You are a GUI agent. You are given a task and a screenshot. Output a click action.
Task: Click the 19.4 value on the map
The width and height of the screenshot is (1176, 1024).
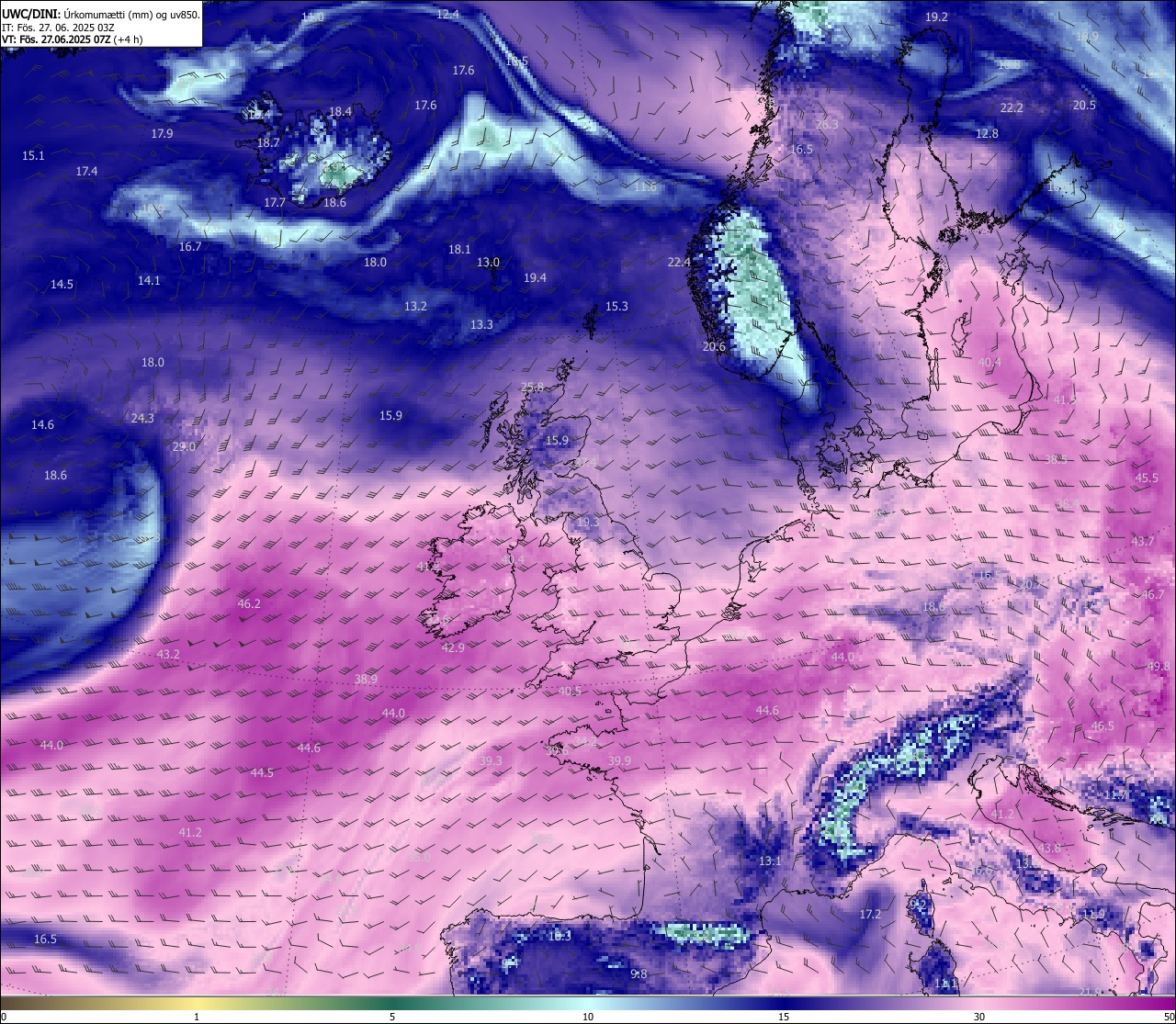click(535, 277)
